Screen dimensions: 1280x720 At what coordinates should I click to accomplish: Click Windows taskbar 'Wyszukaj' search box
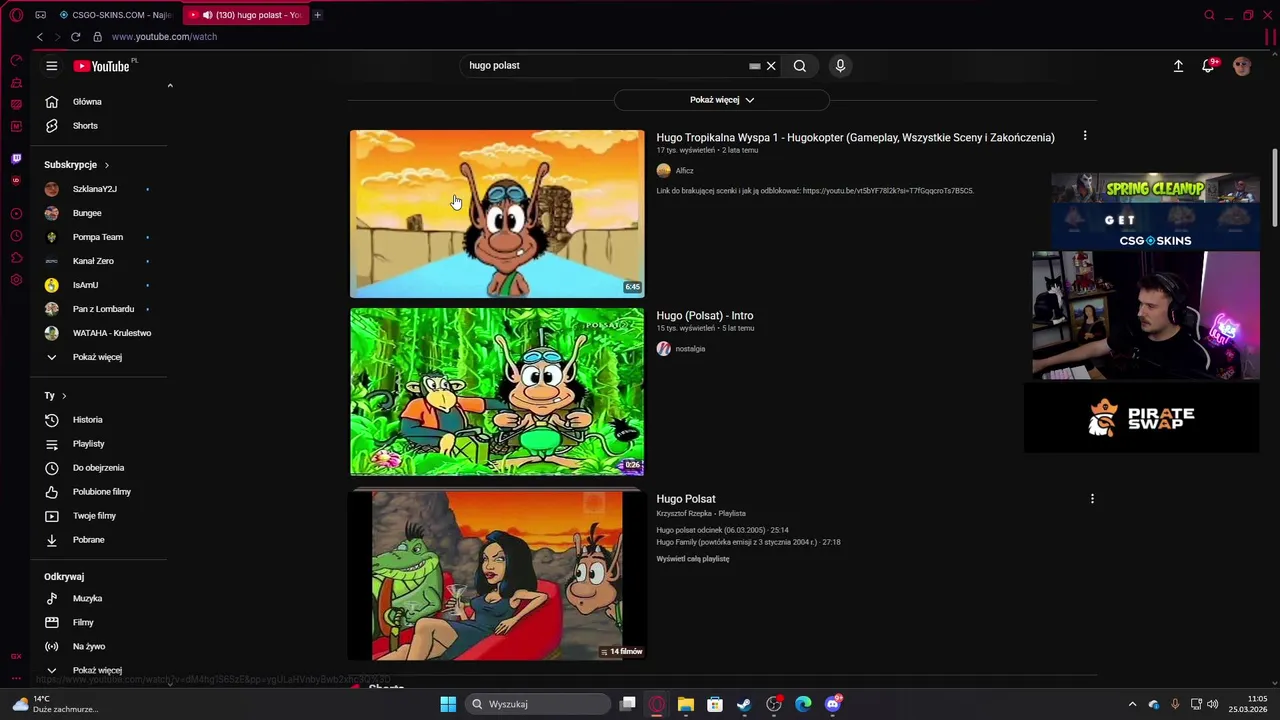[540, 704]
